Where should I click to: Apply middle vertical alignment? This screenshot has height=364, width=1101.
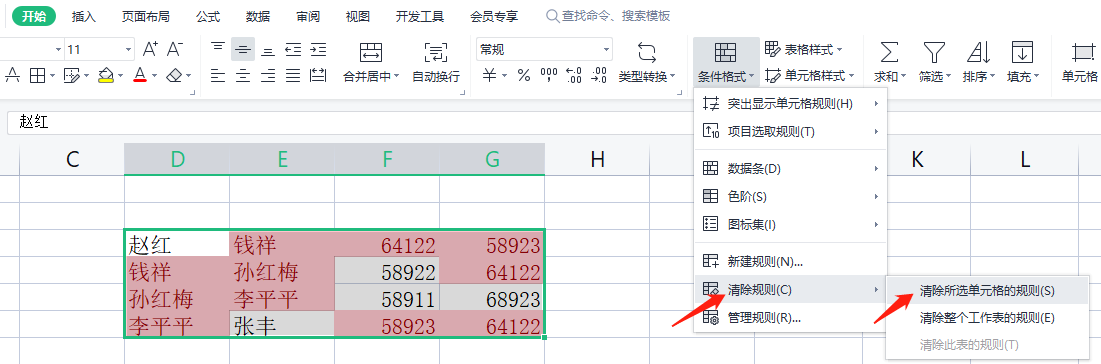tap(243, 49)
